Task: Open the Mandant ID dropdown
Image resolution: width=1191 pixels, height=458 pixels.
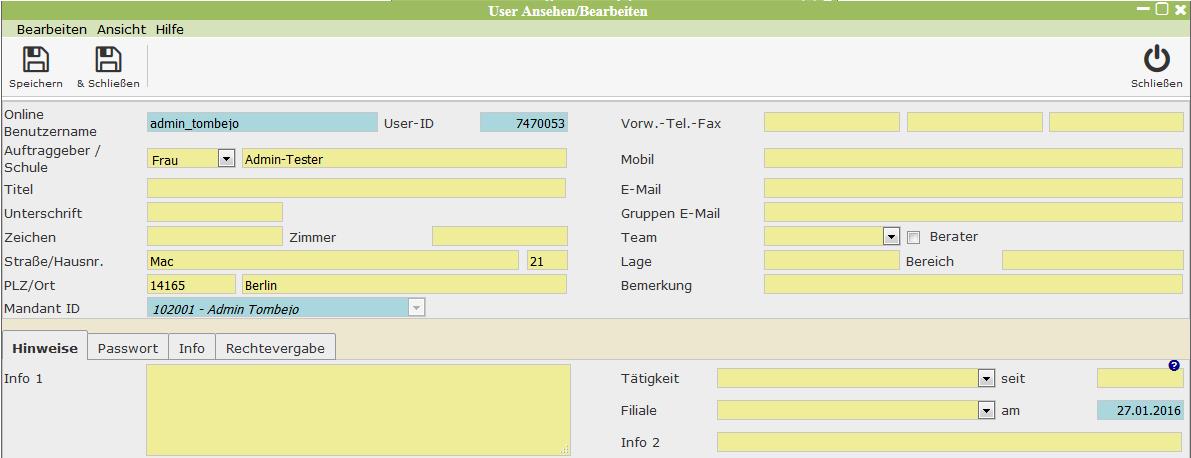Action: tap(416, 309)
